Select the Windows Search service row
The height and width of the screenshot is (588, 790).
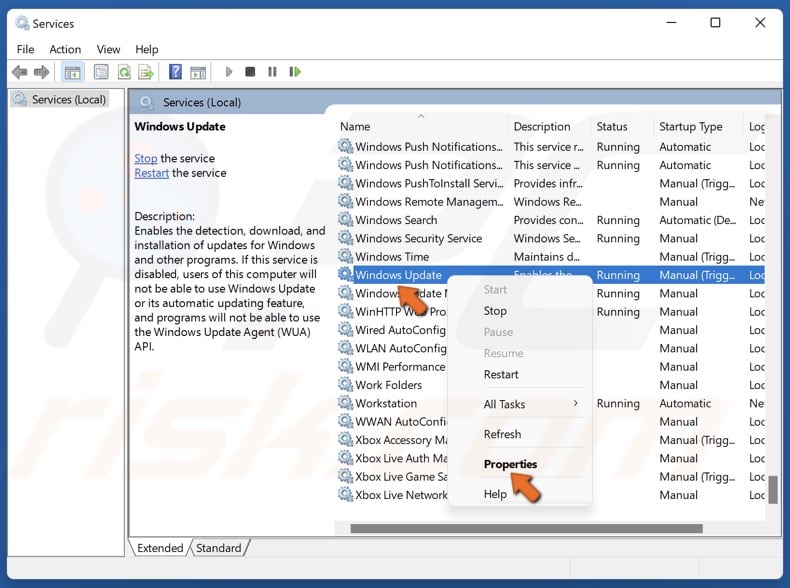551,220
